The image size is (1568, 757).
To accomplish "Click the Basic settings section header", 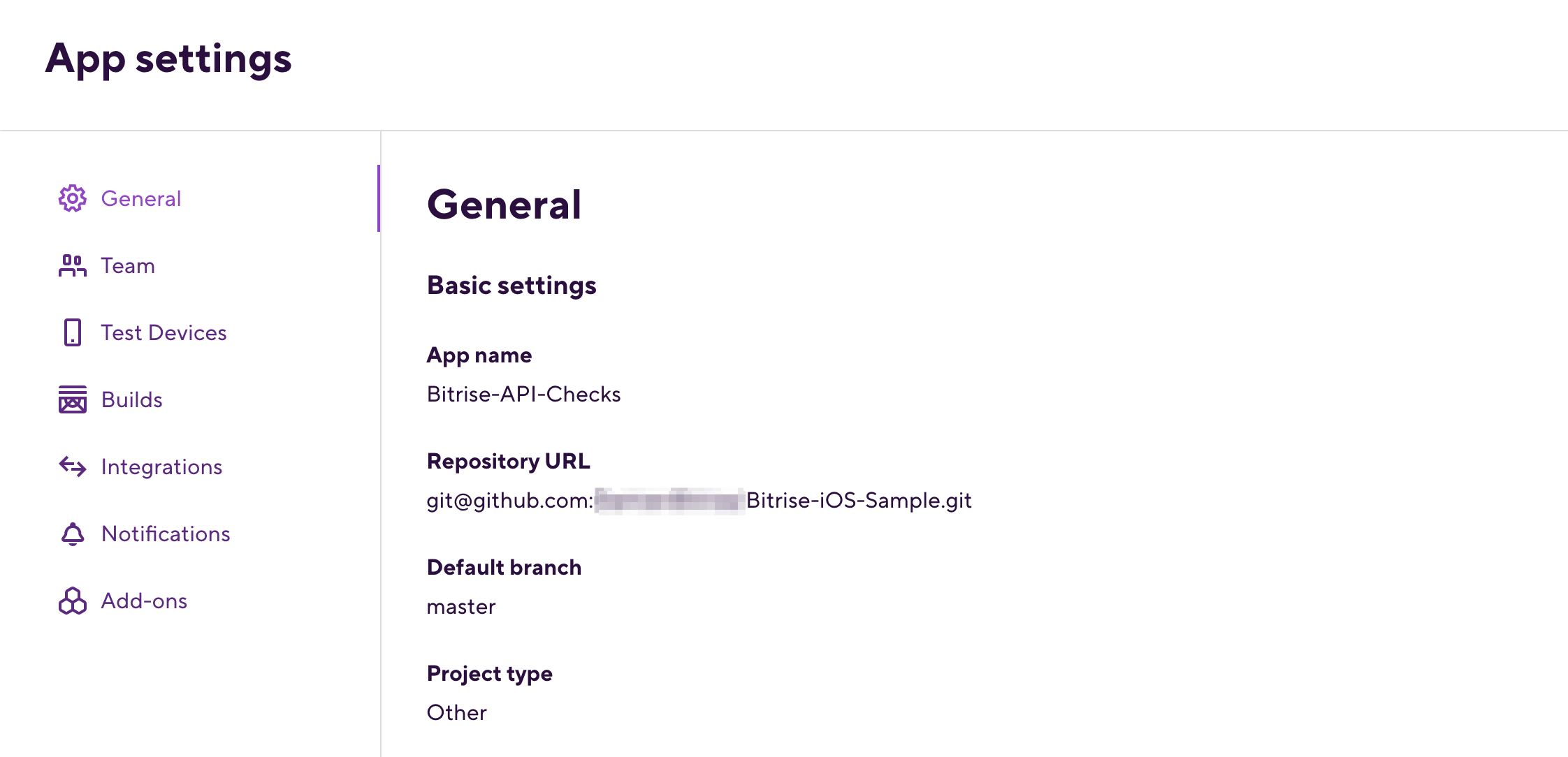I will (512, 285).
